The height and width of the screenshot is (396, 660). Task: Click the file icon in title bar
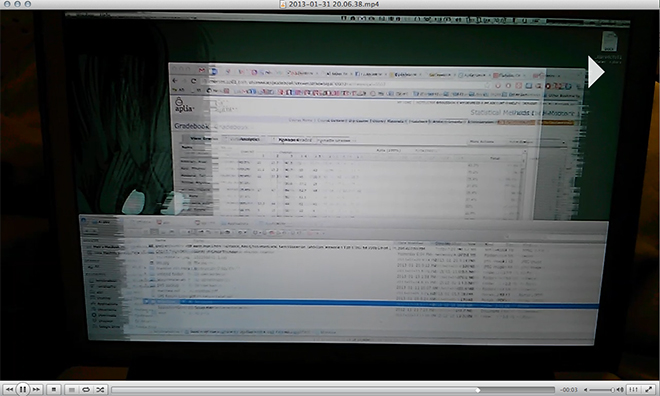tap(283, 4)
